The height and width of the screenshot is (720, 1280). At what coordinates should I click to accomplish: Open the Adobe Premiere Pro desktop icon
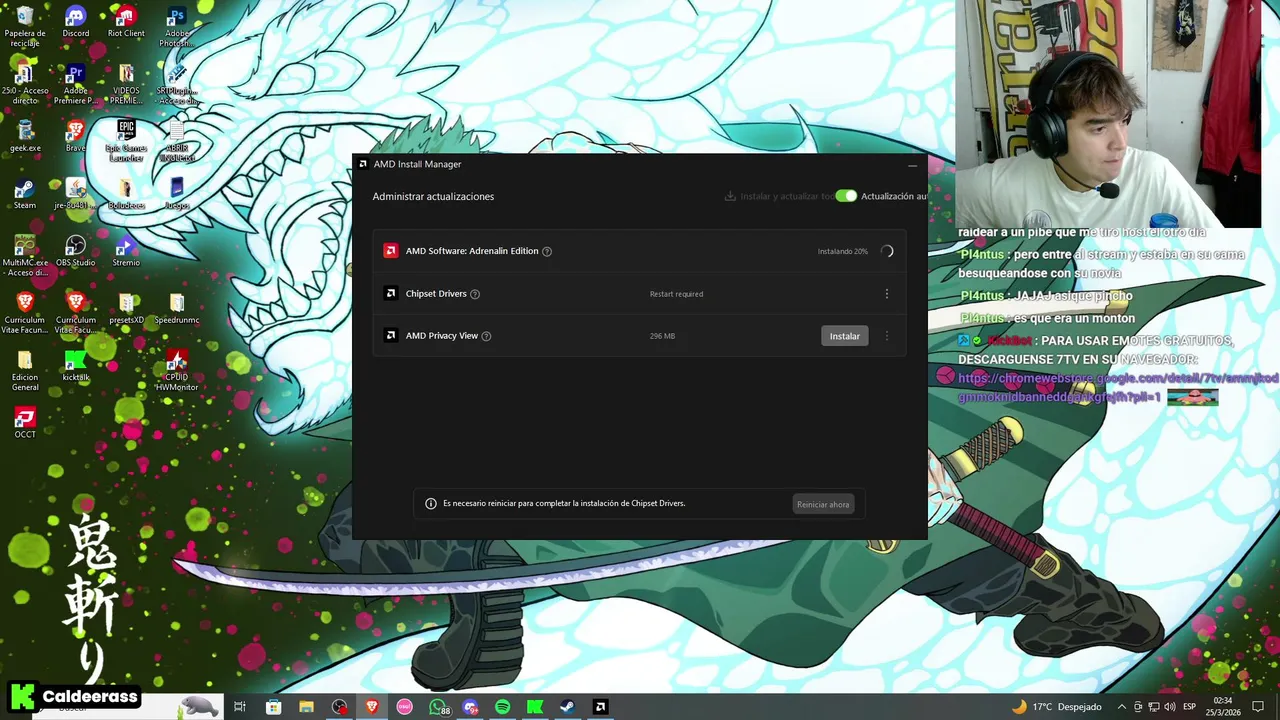tap(75, 84)
